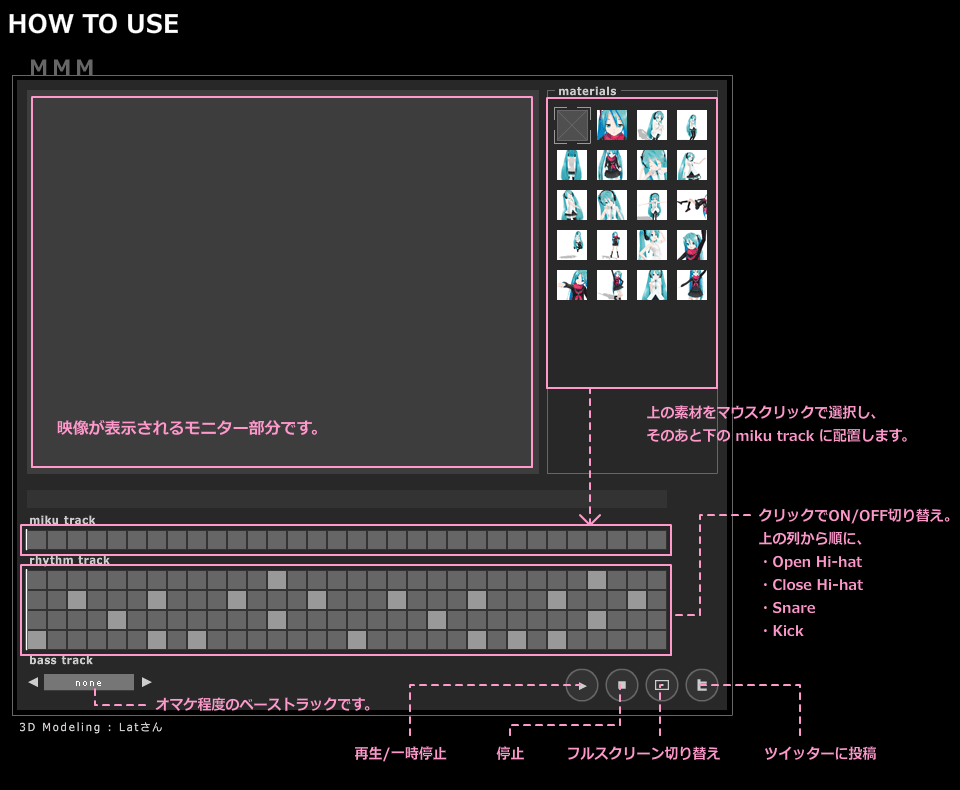Toggle the first Kick cell in rhythm track

coord(37,640)
